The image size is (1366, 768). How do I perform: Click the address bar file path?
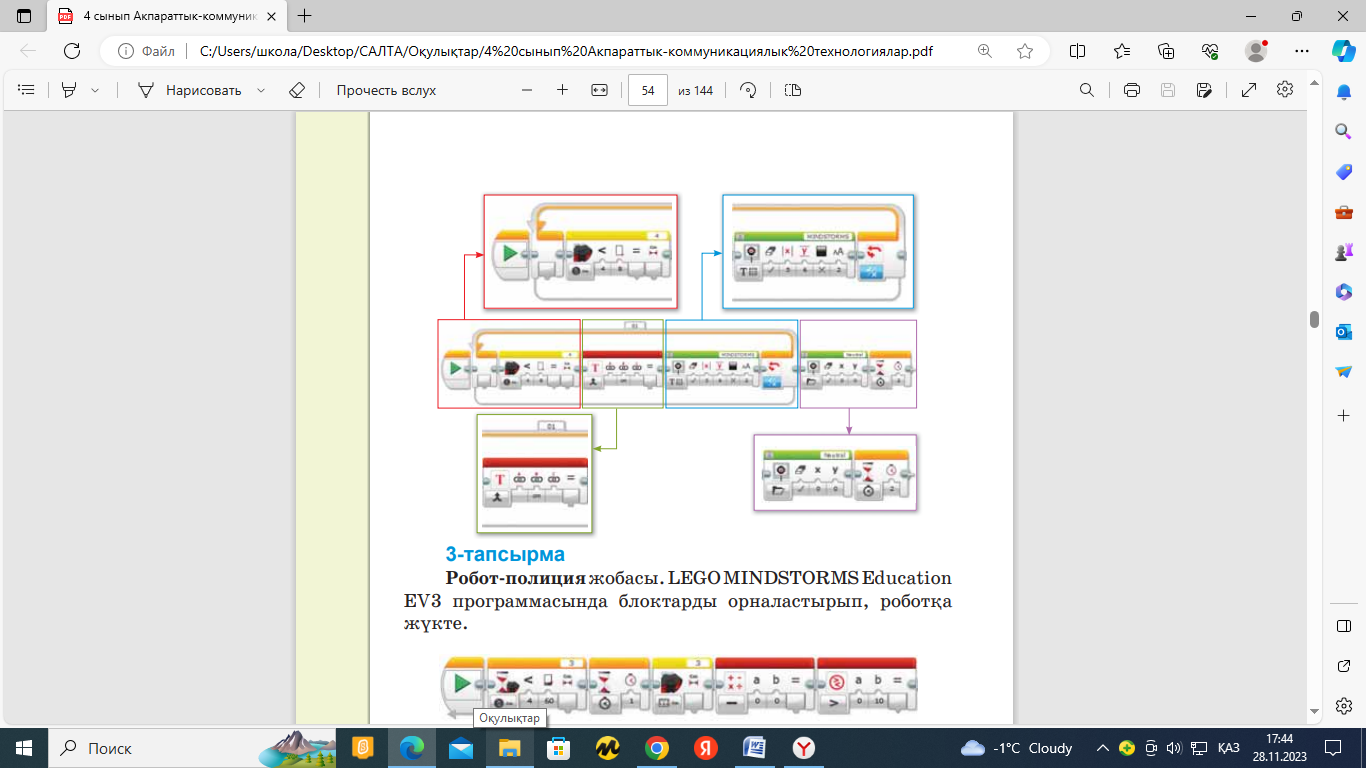pos(566,51)
